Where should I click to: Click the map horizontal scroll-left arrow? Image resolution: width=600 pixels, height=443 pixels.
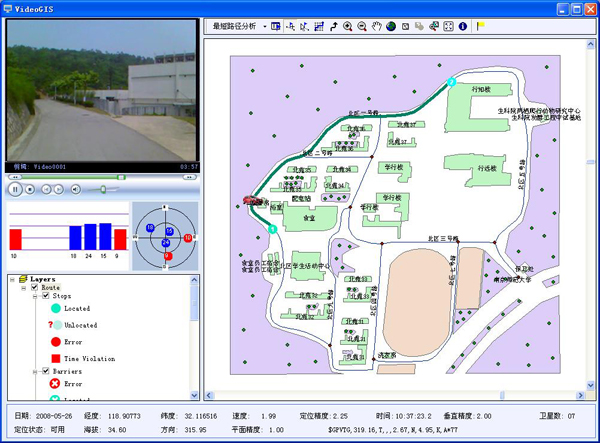coord(209,395)
